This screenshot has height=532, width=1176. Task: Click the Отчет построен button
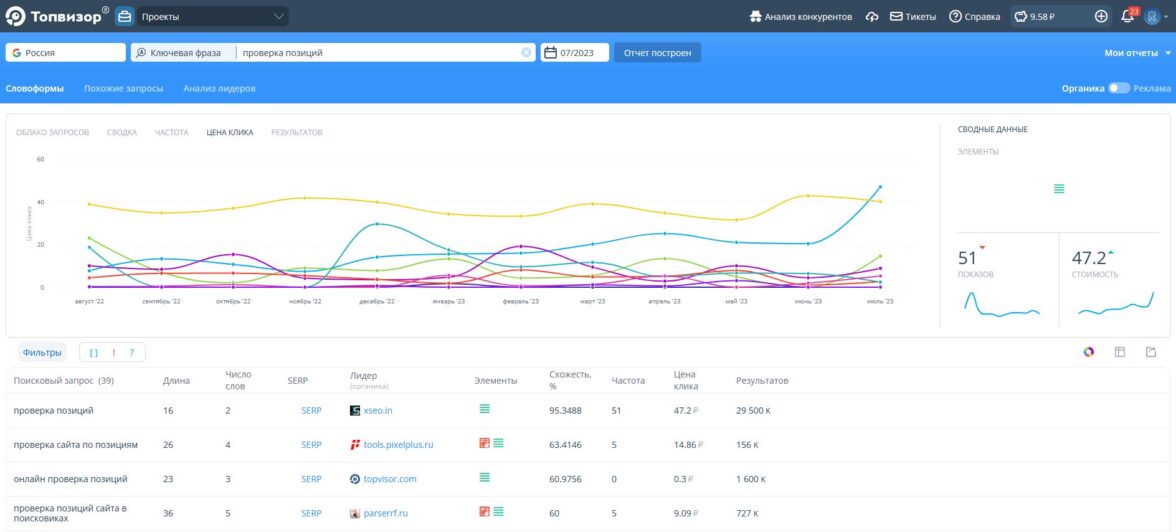[657, 53]
